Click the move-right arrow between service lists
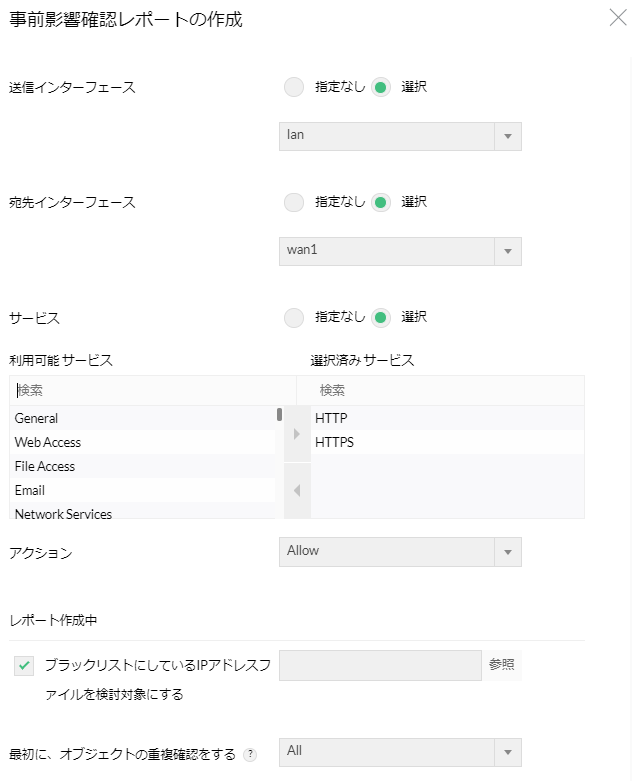Image resolution: width=632 pixels, height=781 pixels. (296, 434)
